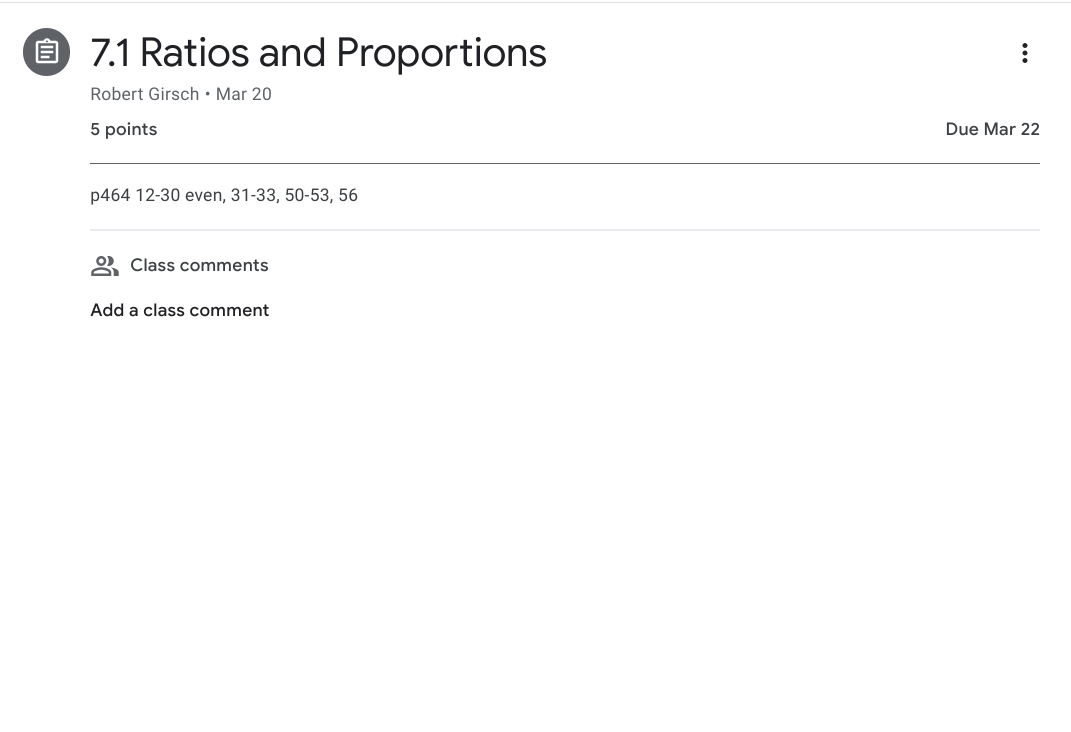Click the divider line above Class comments

click(564, 230)
